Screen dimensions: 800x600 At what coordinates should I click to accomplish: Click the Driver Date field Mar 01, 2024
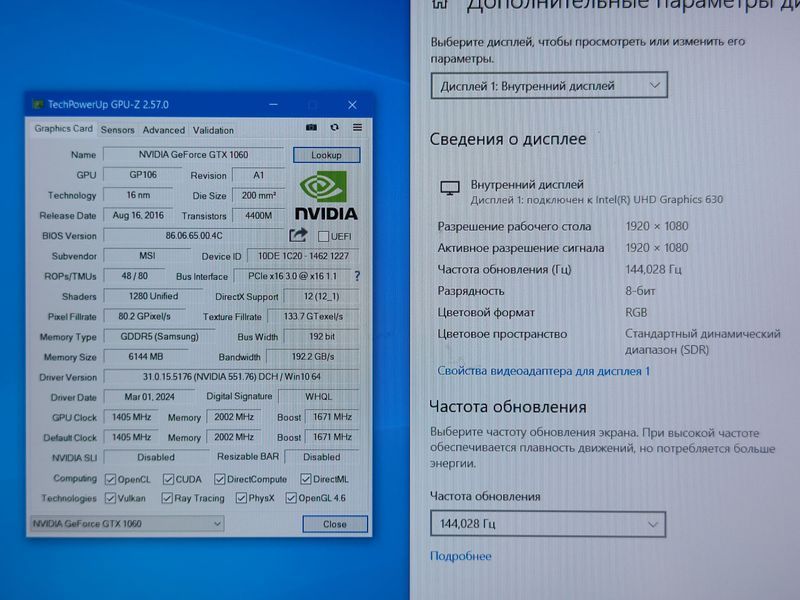click(149, 396)
